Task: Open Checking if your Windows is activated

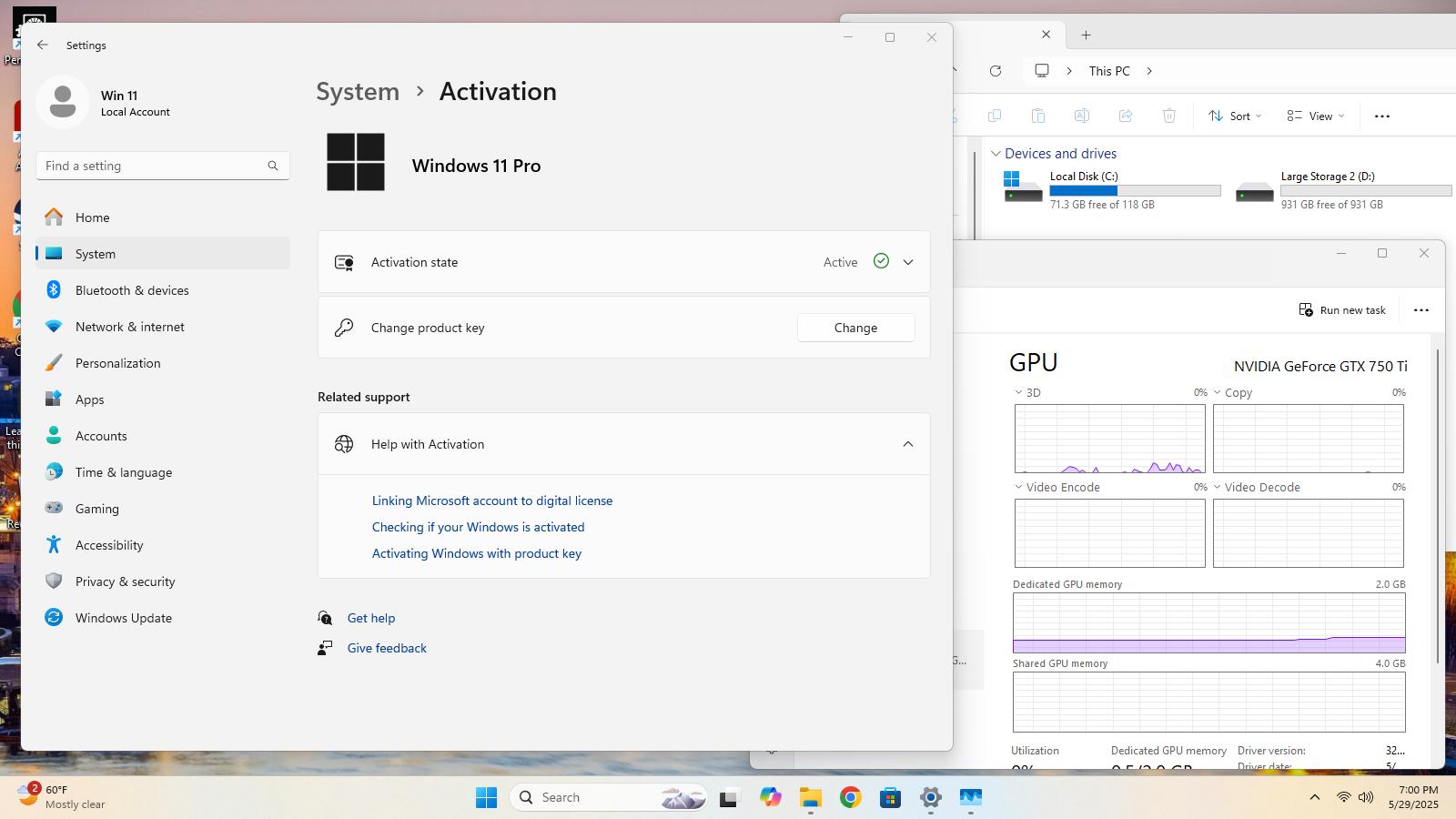Action: 478,527
